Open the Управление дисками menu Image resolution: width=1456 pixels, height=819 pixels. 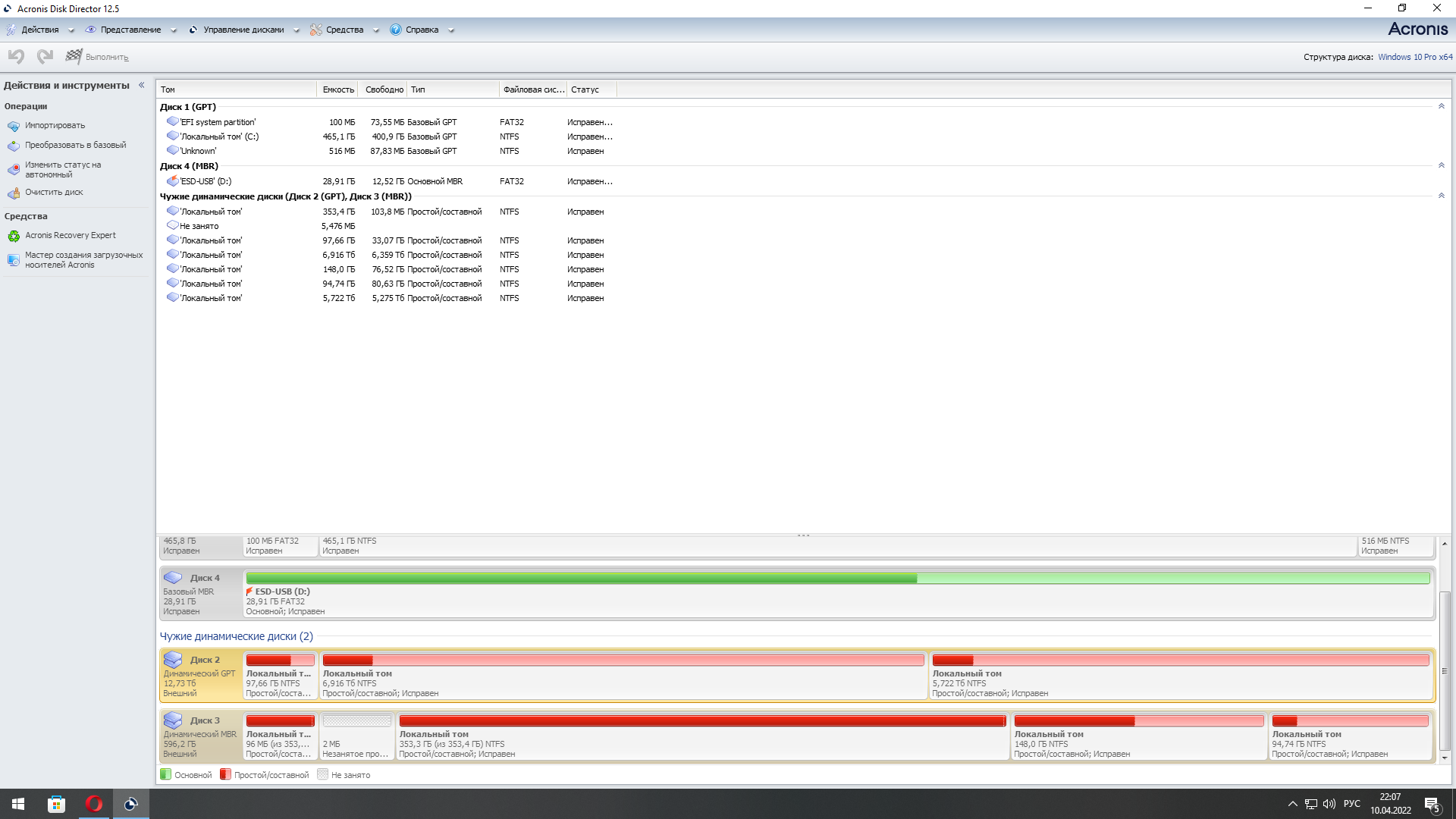tap(243, 30)
